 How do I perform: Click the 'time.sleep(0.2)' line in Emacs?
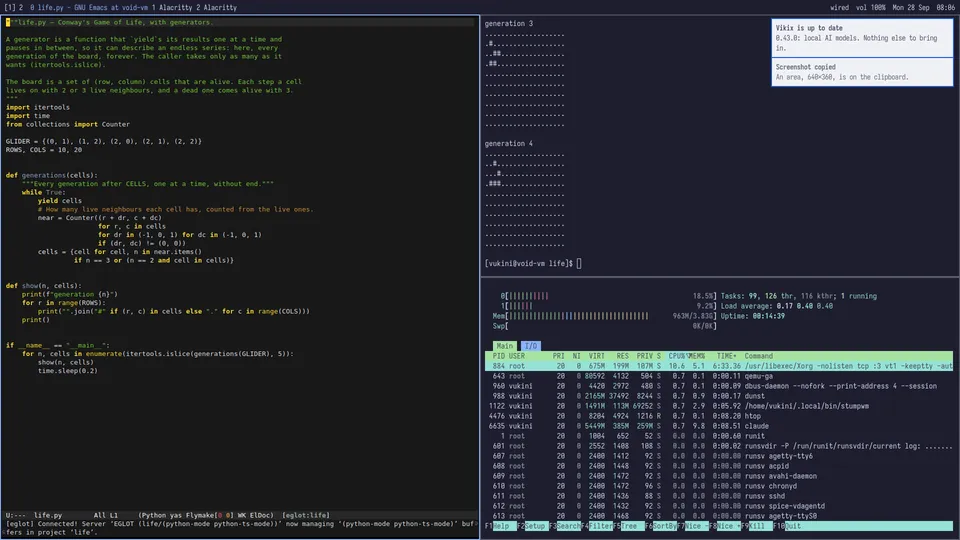[x=67, y=370]
